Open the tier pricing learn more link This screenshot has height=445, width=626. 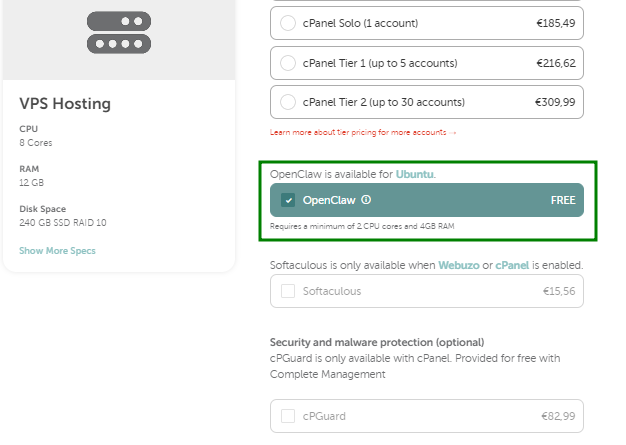pyautogui.click(x=363, y=132)
